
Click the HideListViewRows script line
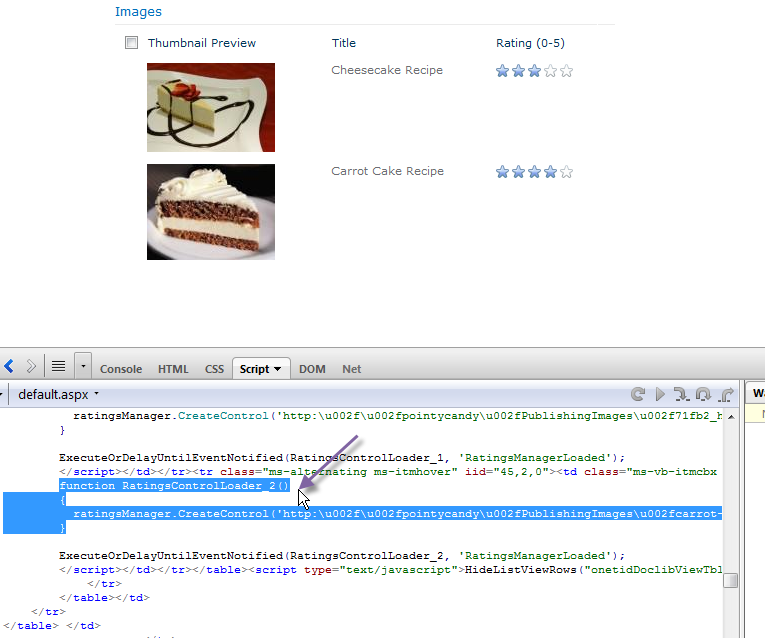point(390,570)
